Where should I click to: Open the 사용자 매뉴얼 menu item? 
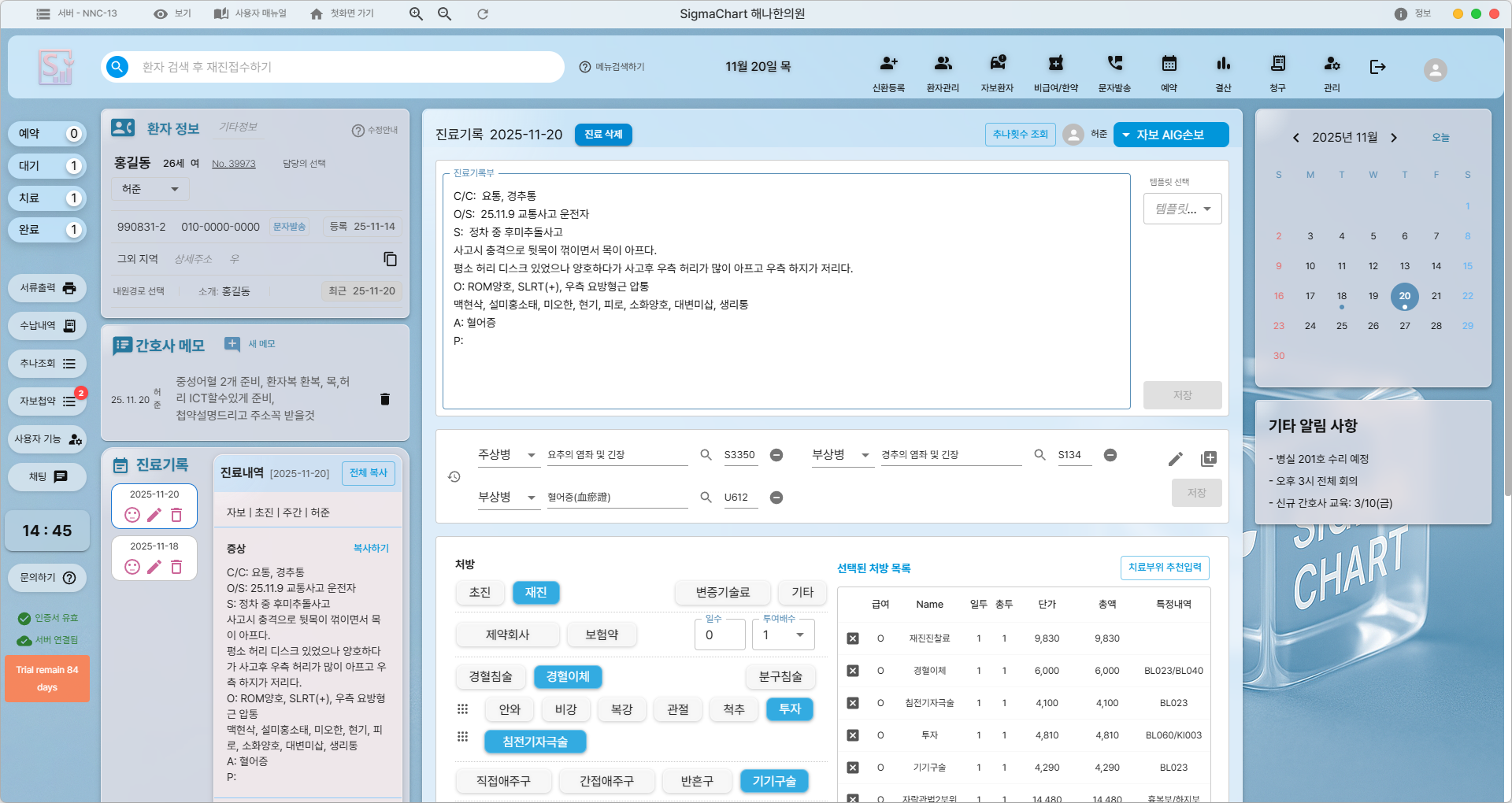[x=250, y=13]
